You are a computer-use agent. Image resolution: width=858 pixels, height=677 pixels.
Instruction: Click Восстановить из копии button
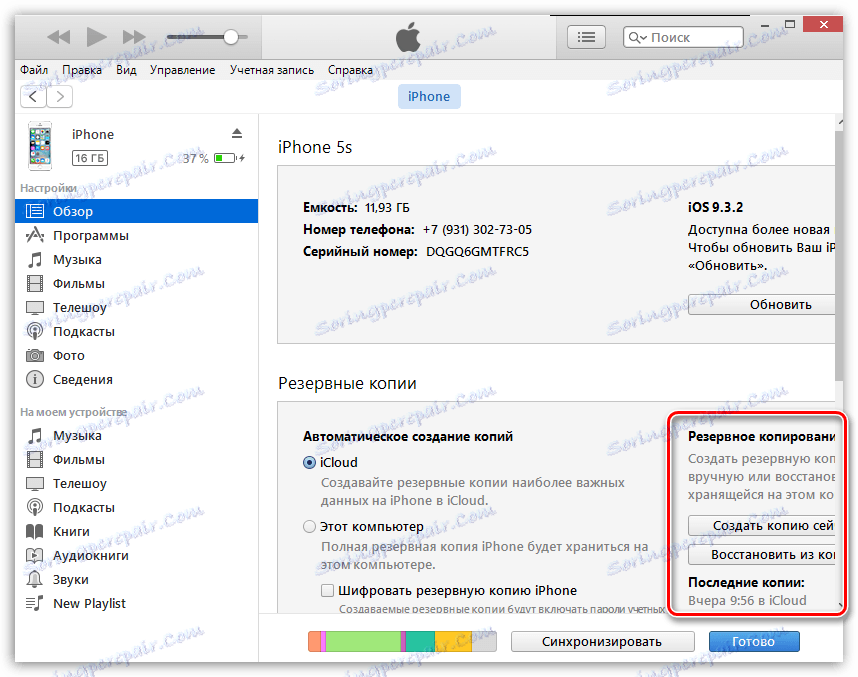click(762, 554)
